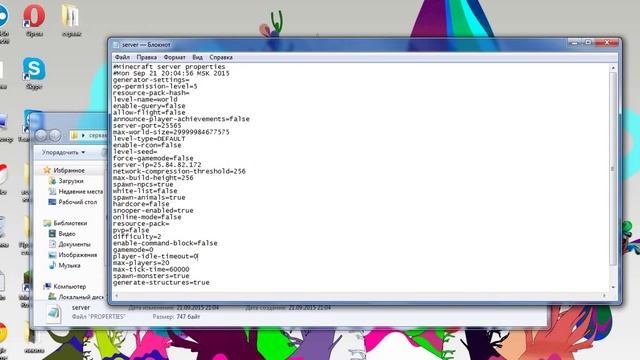This screenshot has width=640, height=360.
Task: Click the Forward arrow in Explorer window
Action: click(55, 135)
